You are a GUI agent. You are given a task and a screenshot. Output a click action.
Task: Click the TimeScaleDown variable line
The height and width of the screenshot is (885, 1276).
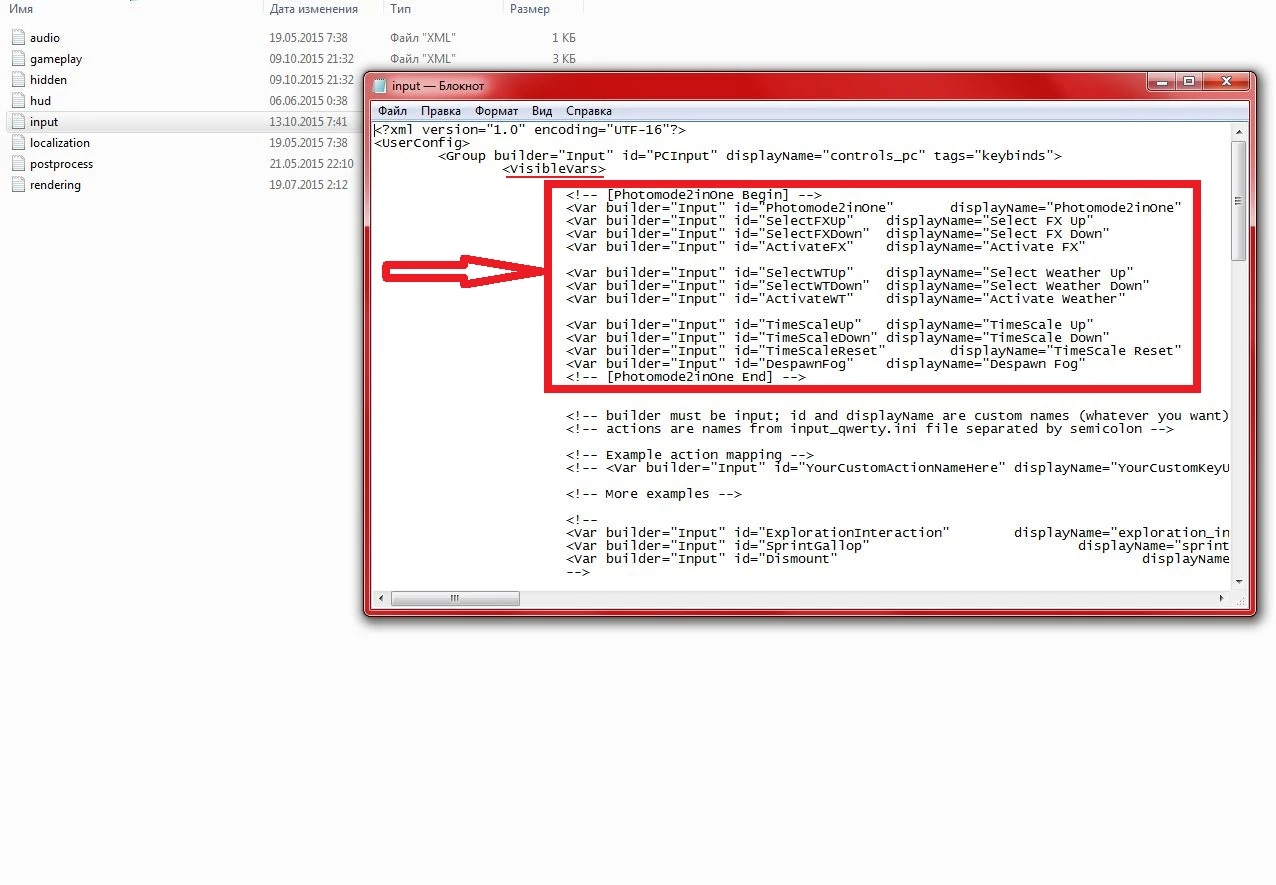coord(838,338)
